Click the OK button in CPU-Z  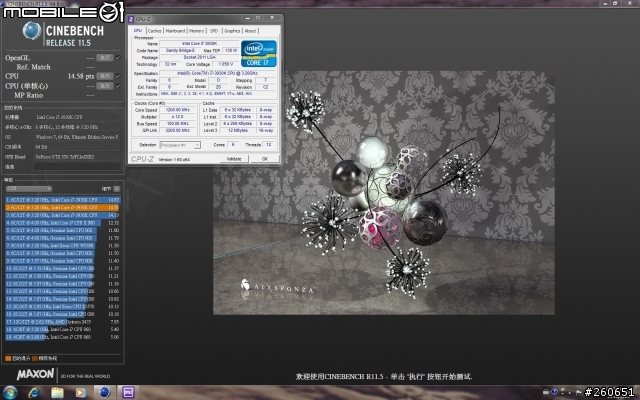265,159
